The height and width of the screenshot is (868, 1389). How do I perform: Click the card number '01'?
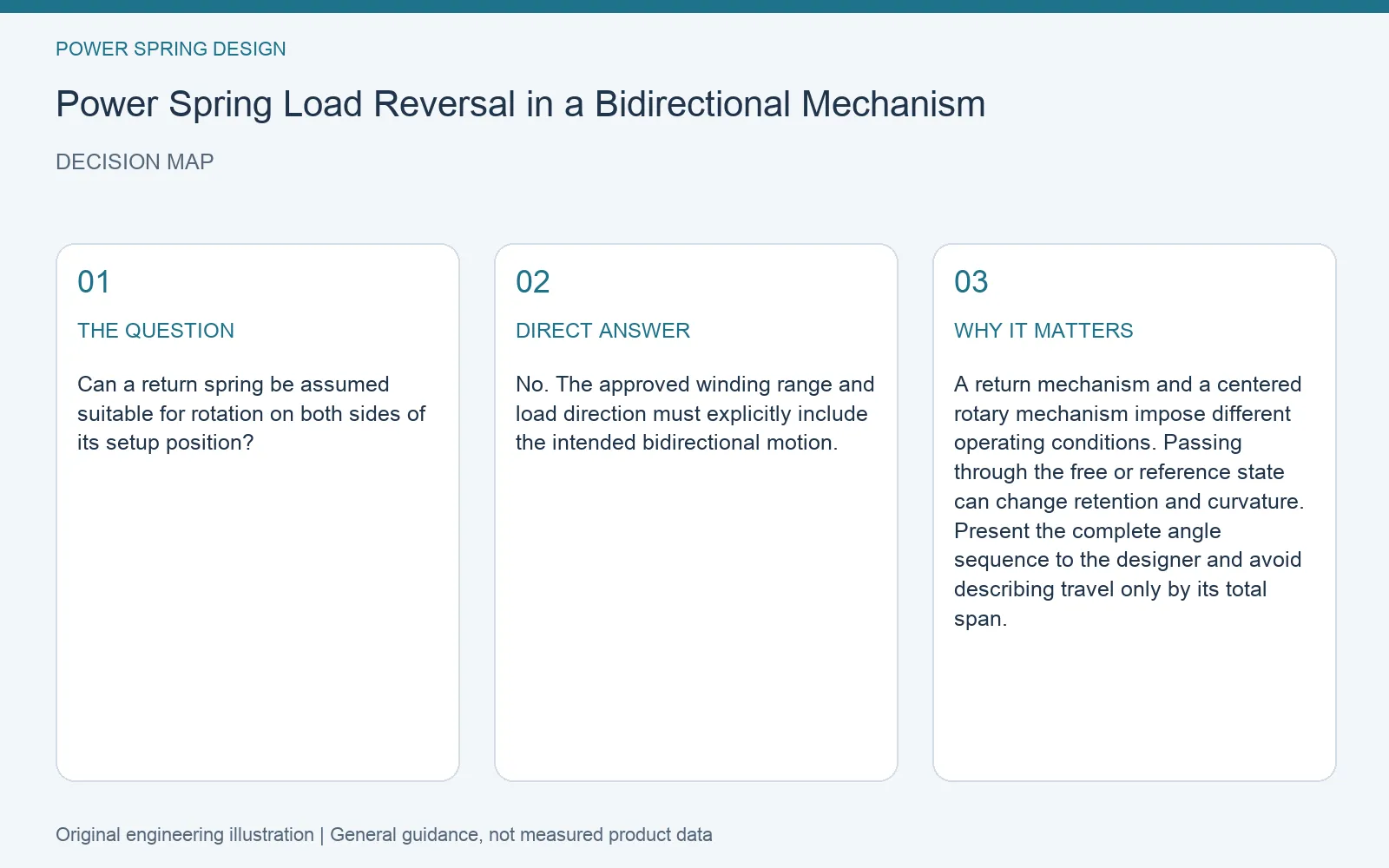click(94, 282)
